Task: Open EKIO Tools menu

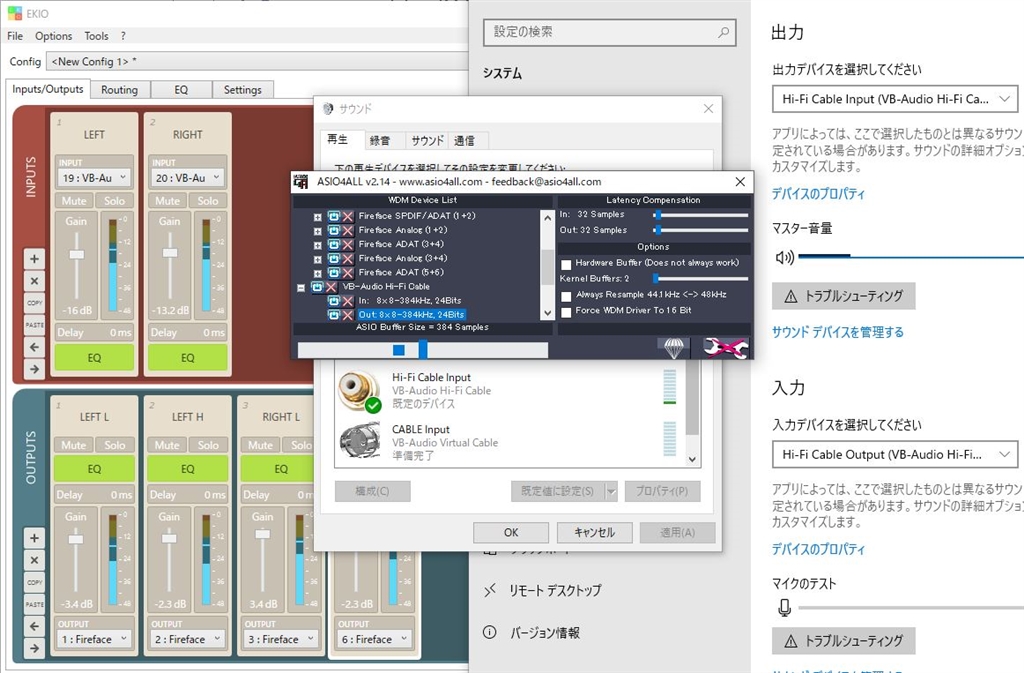Action: click(x=96, y=36)
